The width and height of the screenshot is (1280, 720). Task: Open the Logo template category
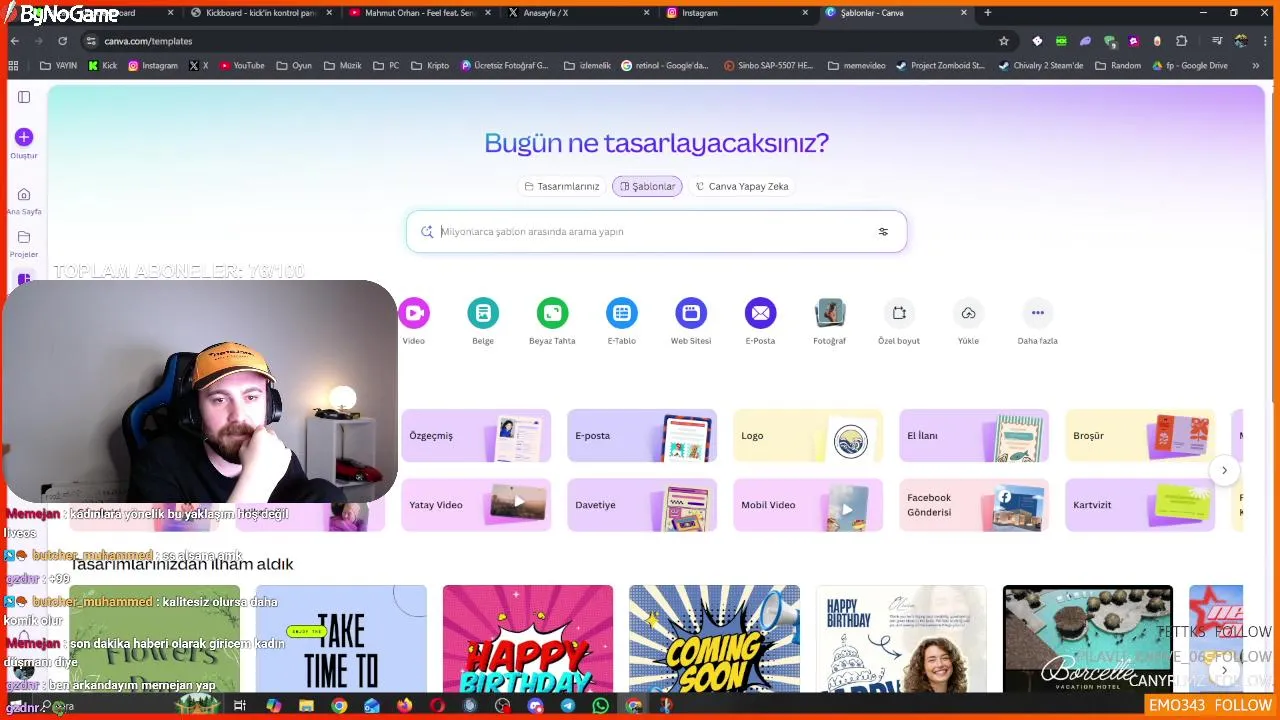point(808,435)
